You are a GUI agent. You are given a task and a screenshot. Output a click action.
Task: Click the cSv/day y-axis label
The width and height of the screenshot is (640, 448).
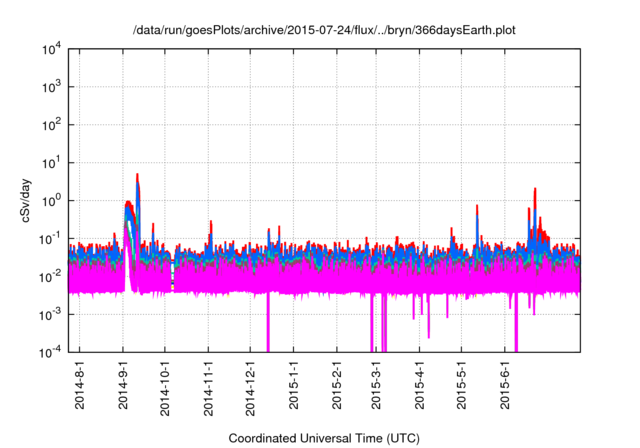[26, 200]
